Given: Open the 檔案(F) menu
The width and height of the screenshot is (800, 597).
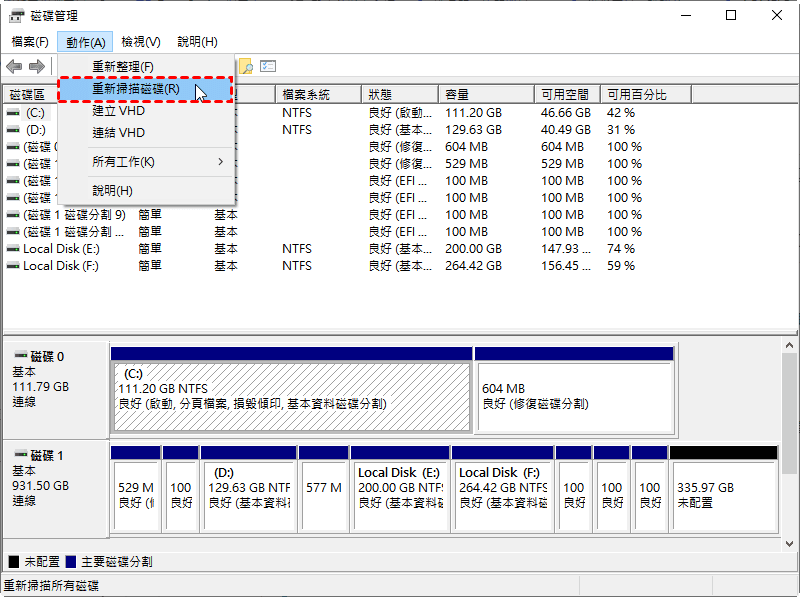Looking at the screenshot, I should 30,42.
